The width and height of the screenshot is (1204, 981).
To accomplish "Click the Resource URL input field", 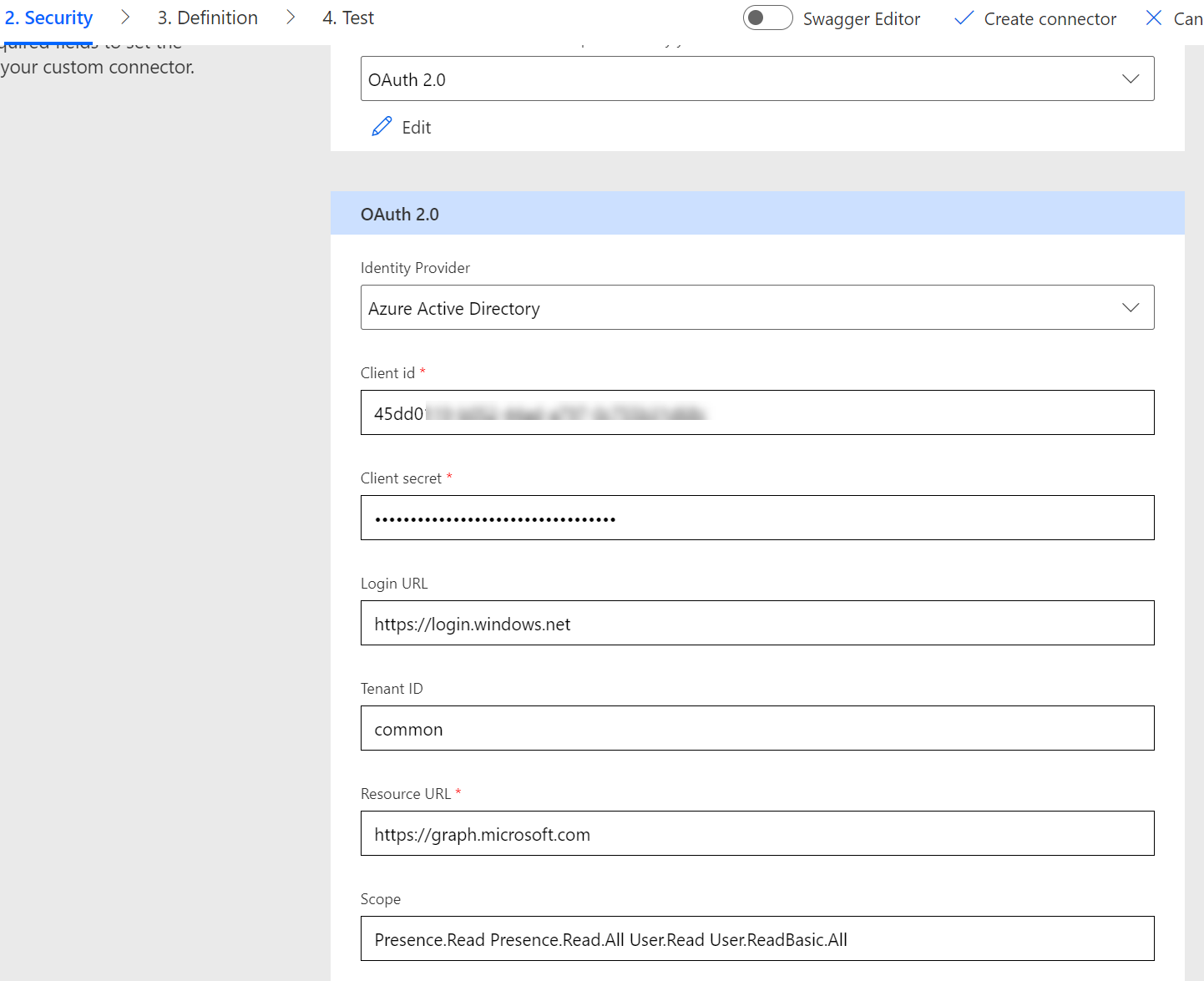I will pyautogui.click(x=757, y=833).
